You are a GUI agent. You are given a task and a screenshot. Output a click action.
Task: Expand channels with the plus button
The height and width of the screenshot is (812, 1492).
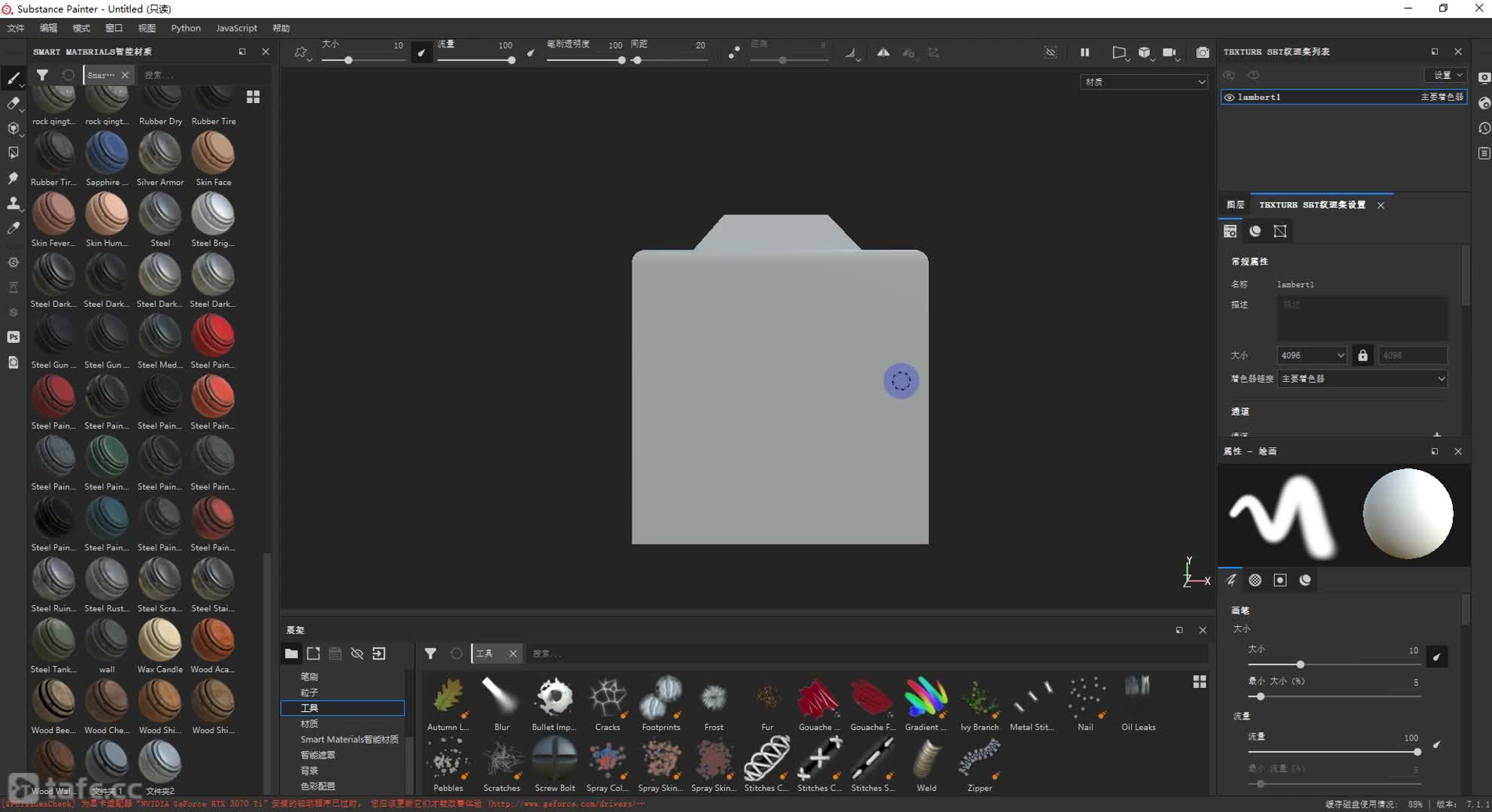(x=1436, y=435)
